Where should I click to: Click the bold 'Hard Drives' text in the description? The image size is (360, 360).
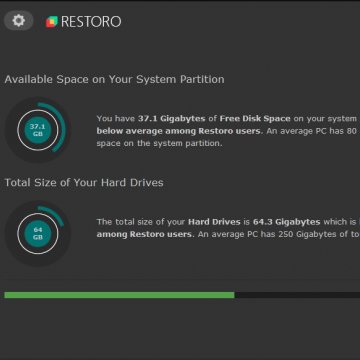(214, 222)
